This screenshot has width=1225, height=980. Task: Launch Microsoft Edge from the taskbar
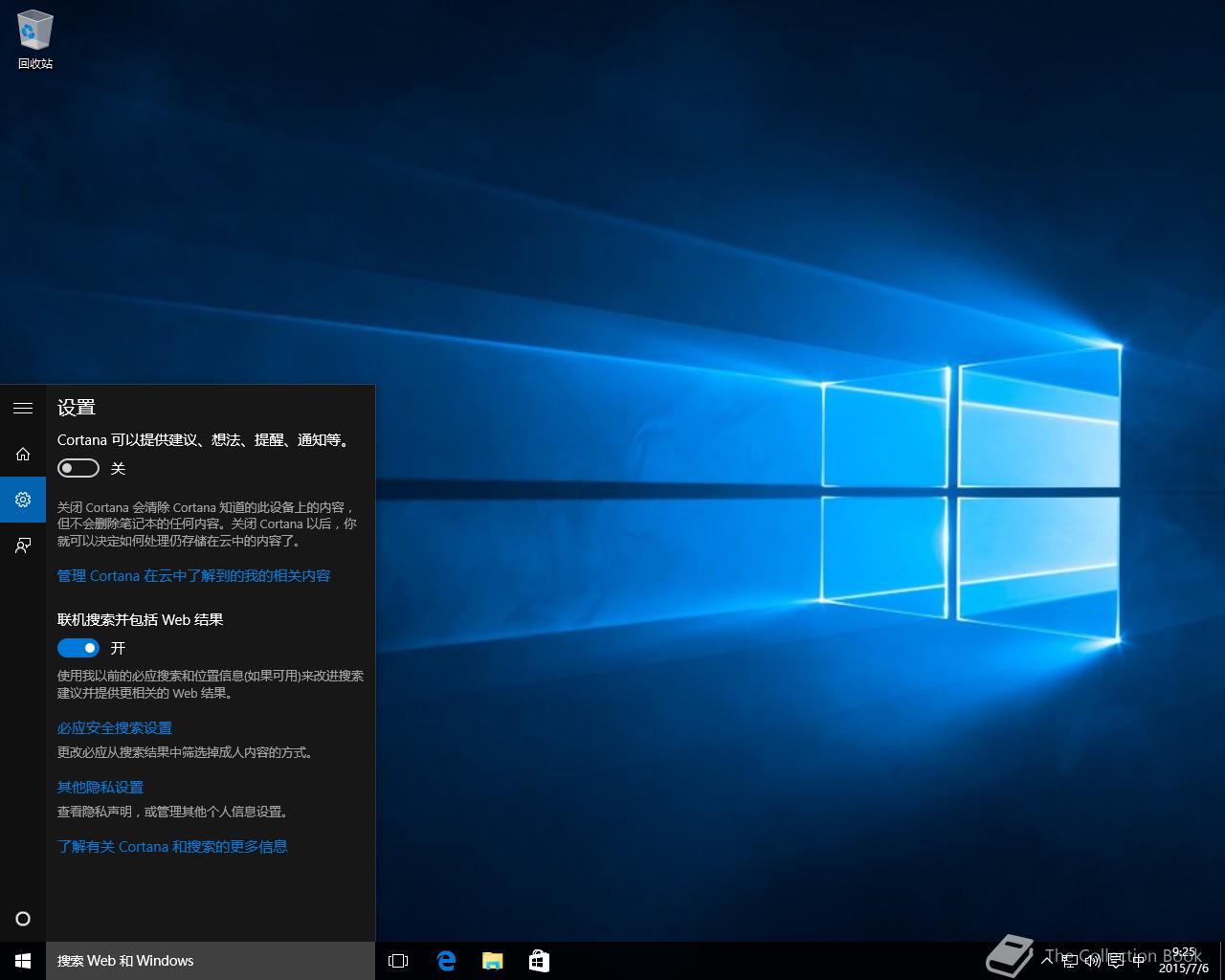(446, 961)
